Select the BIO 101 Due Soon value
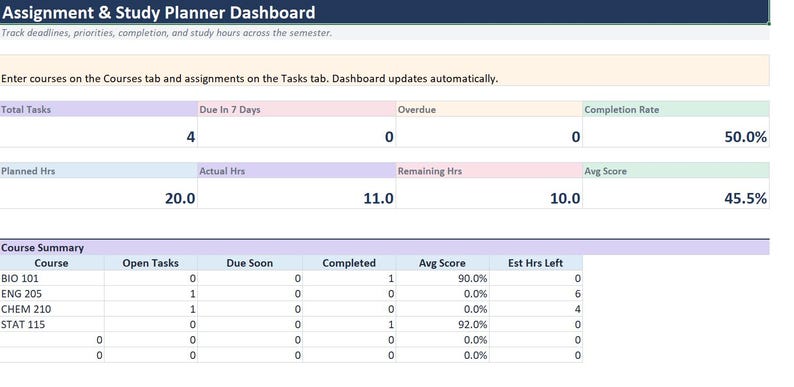This screenshot has width=794, height=387. [250, 278]
